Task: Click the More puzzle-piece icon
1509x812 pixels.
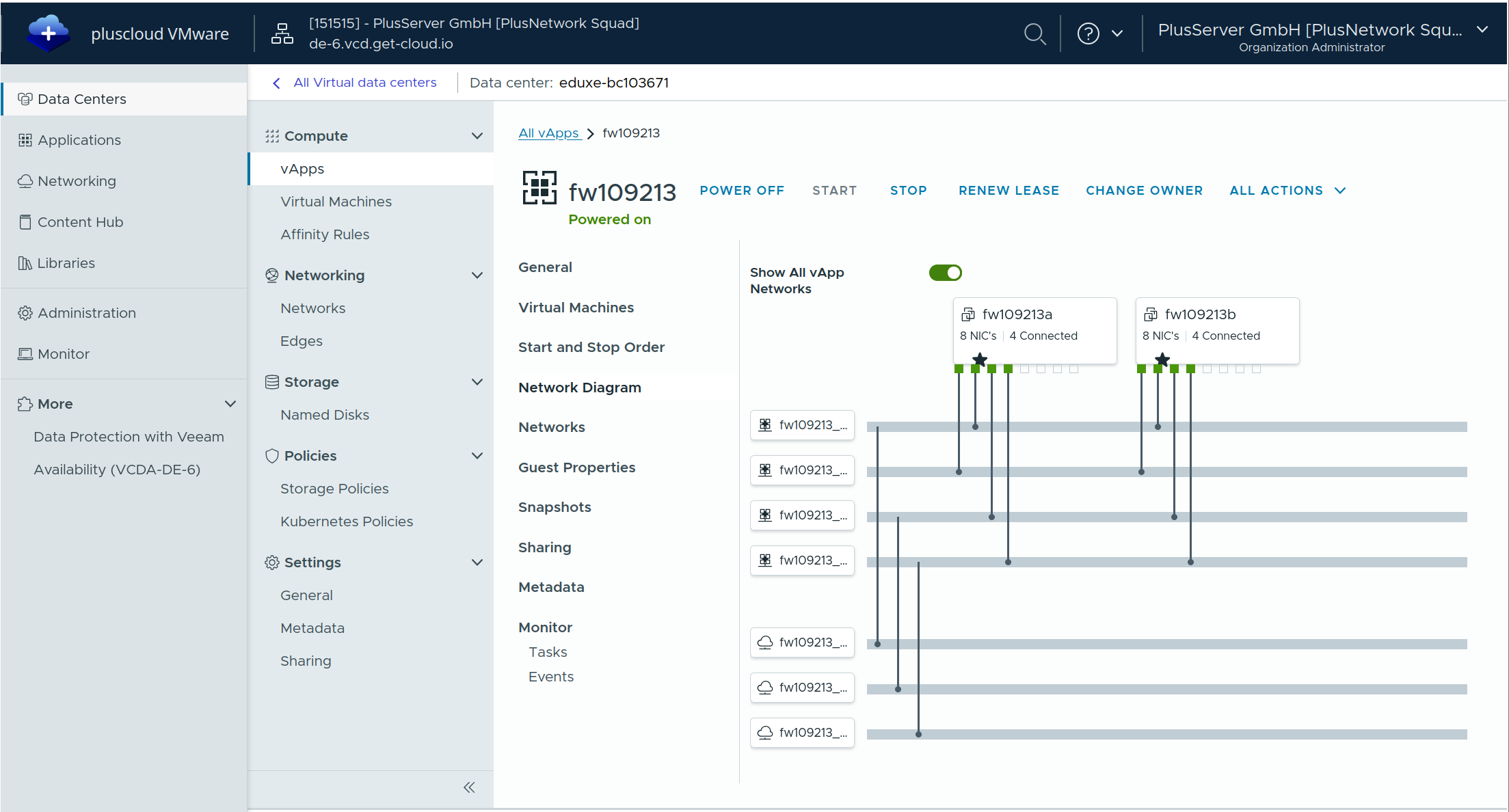Action: 25,404
